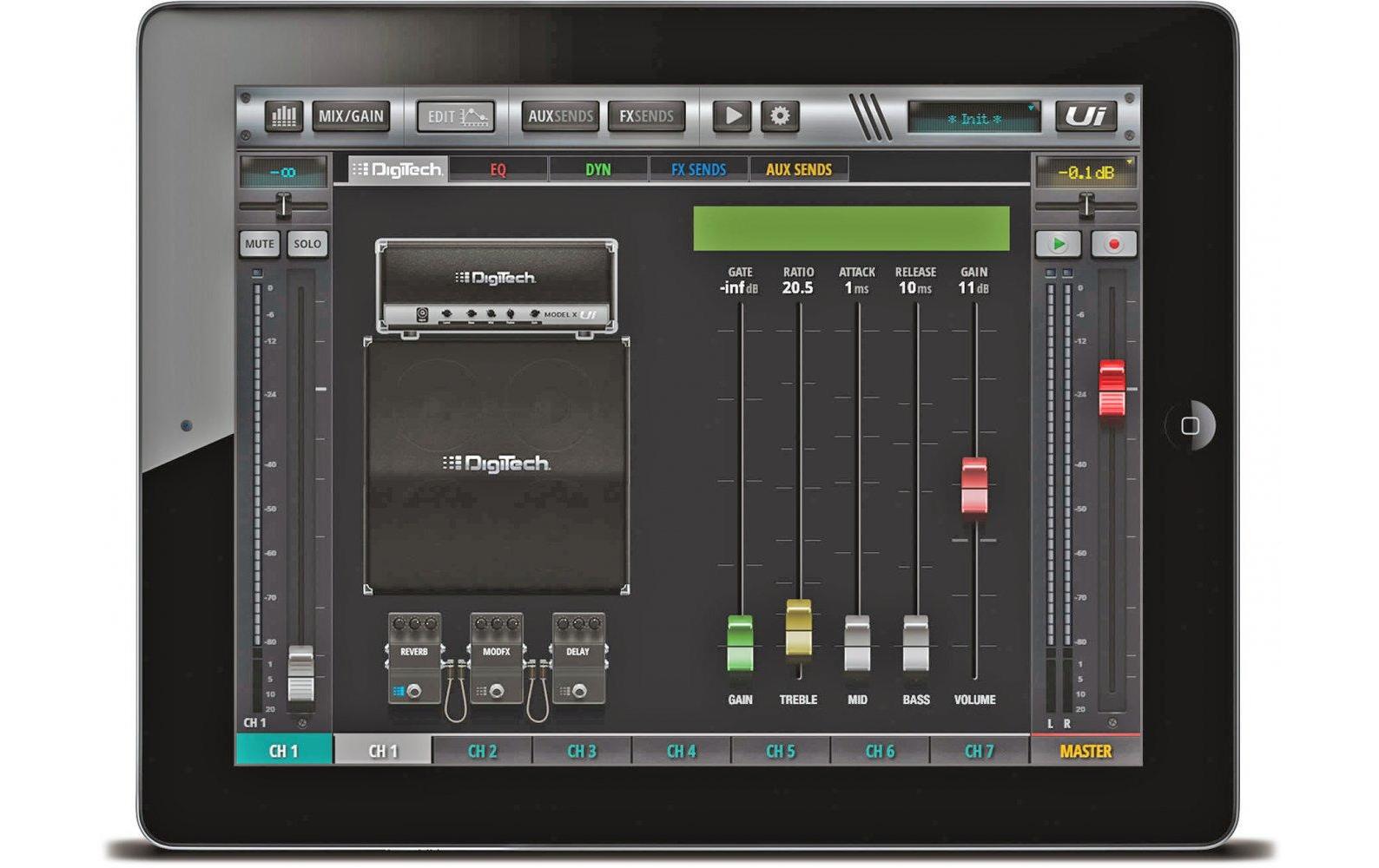Click the GAIN 11 dB value

coord(974,288)
